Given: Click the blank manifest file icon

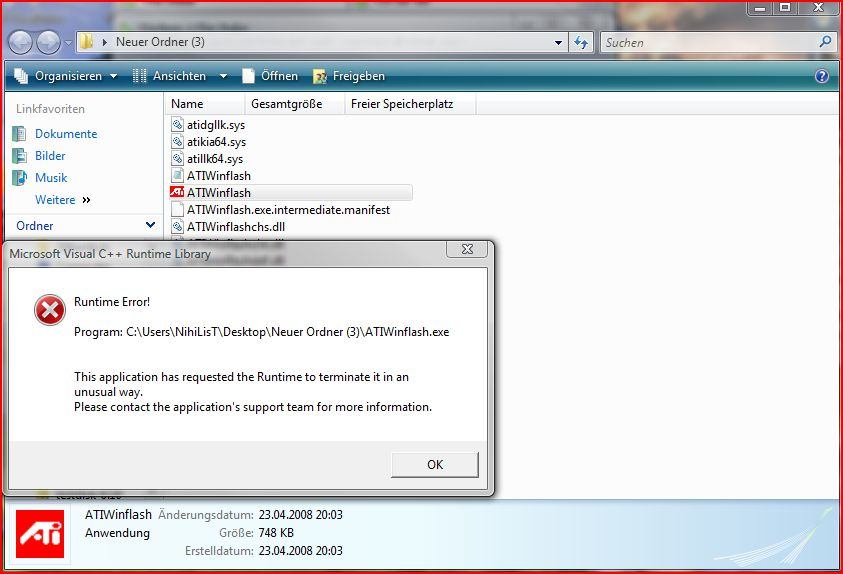Looking at the screenshot, I should point(177,209).
